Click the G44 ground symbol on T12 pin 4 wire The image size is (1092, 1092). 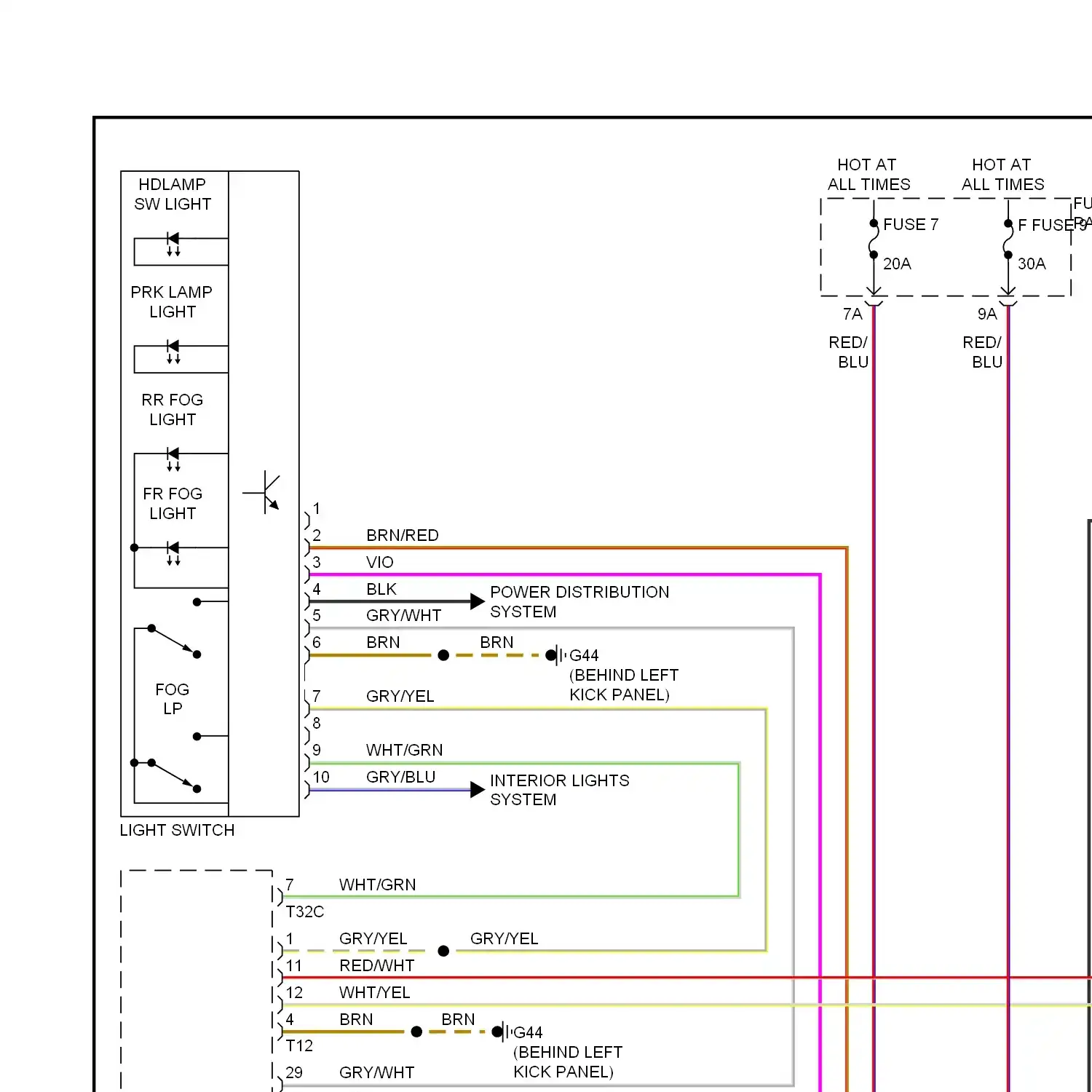click(x=502, y=1032)
